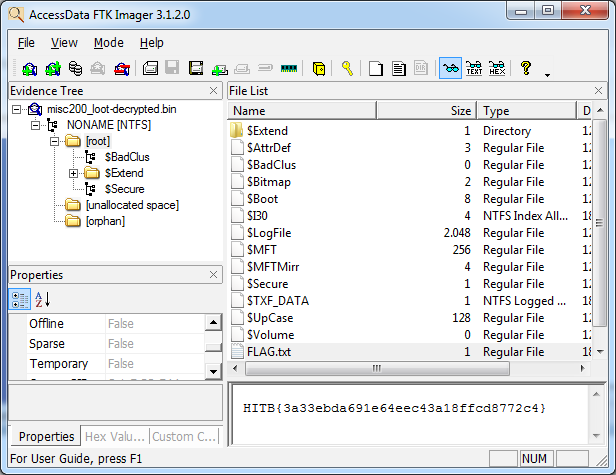616x475 pixels.
Task: Click the yellow key Detect Encryption icon
Action: tap(347, 69)
